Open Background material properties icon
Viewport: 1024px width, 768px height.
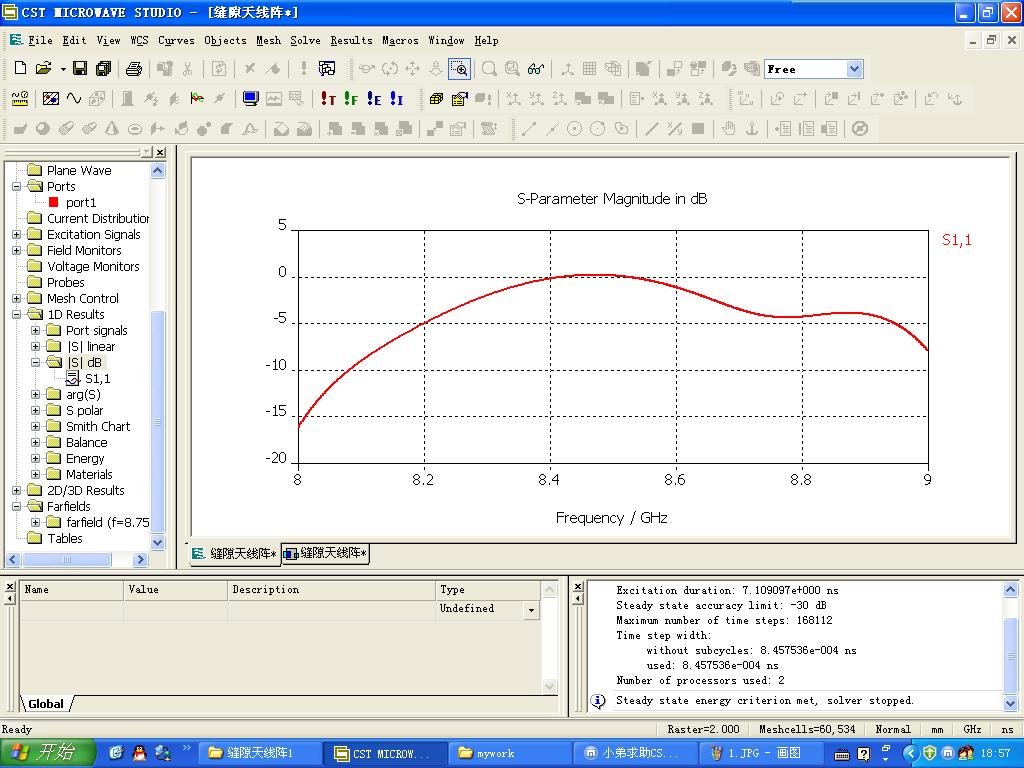coord(50,99)
